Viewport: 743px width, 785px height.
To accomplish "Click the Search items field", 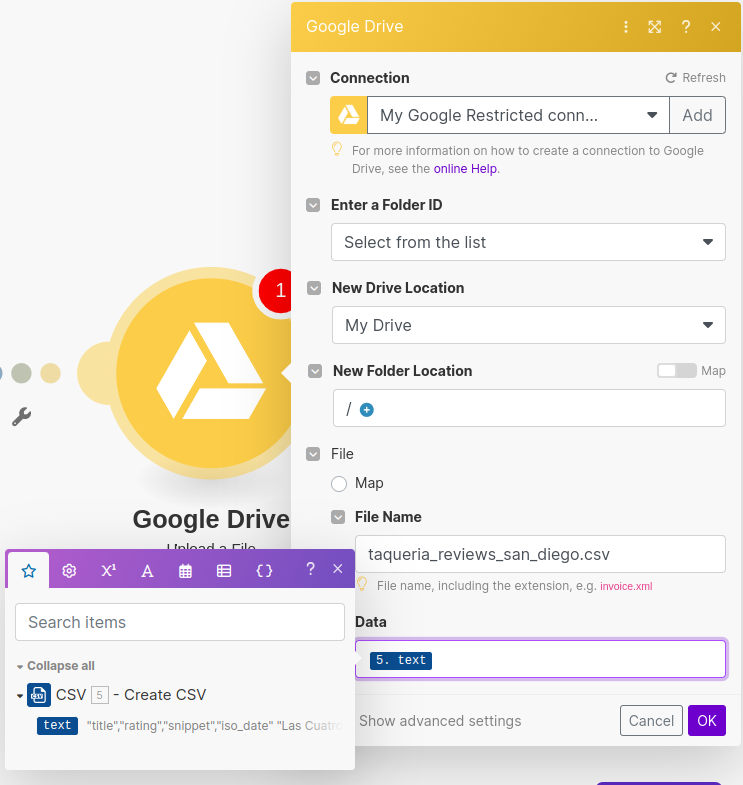I will (x=180, y=622).
